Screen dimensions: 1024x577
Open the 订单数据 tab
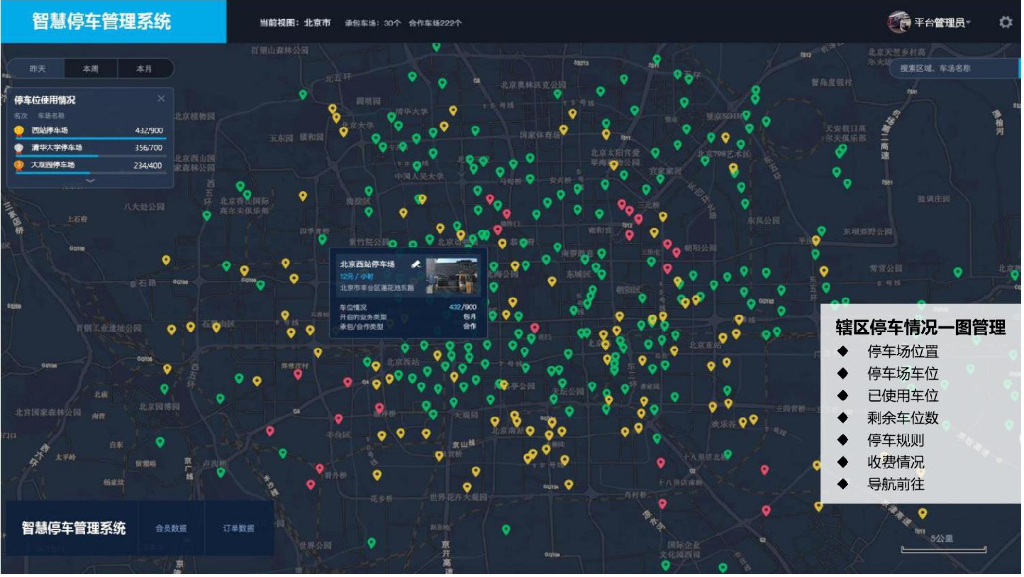pyautogui.click(x=238, y=528)
